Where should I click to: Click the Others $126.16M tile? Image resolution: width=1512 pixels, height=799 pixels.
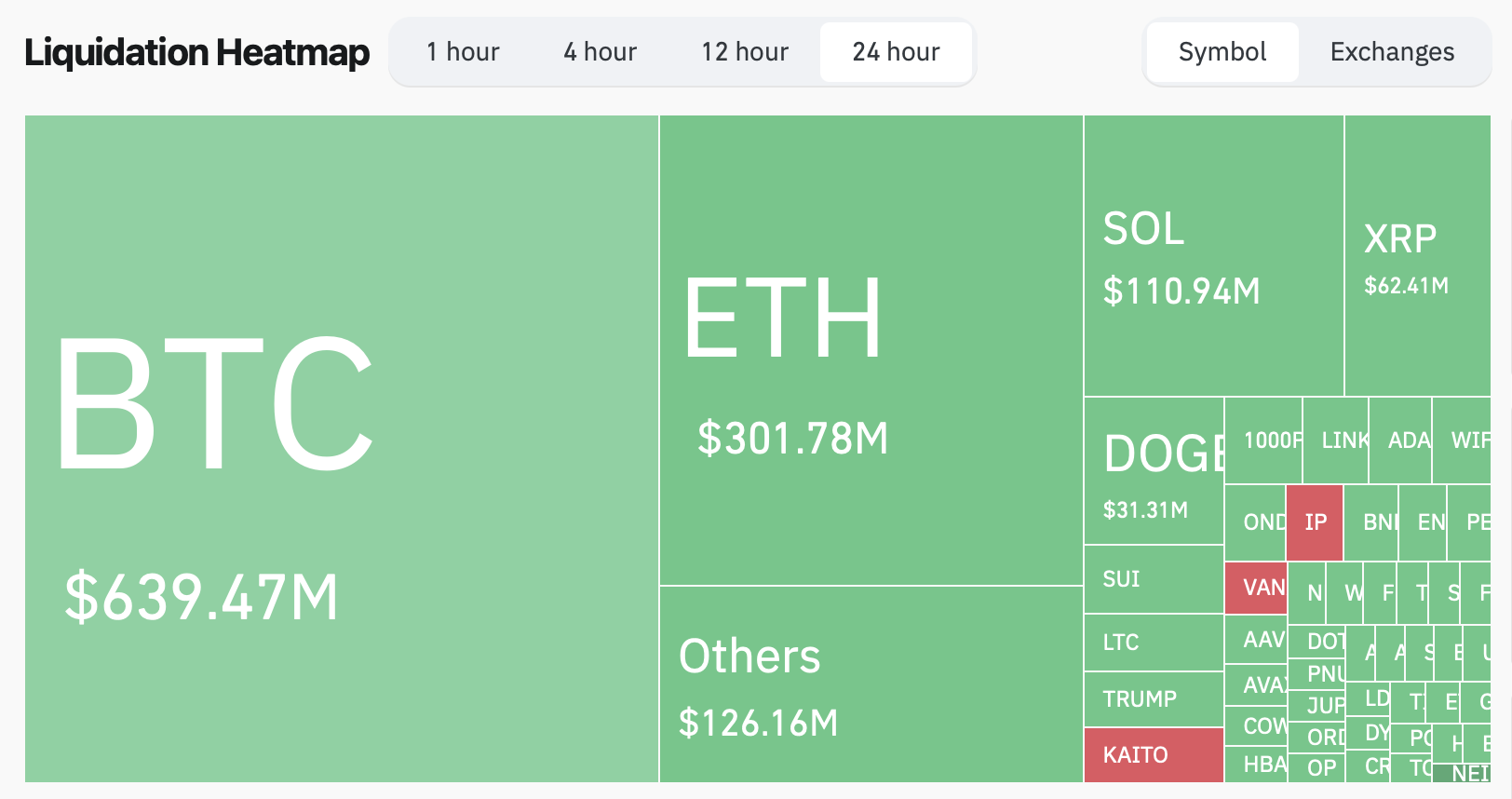(871, 684)
